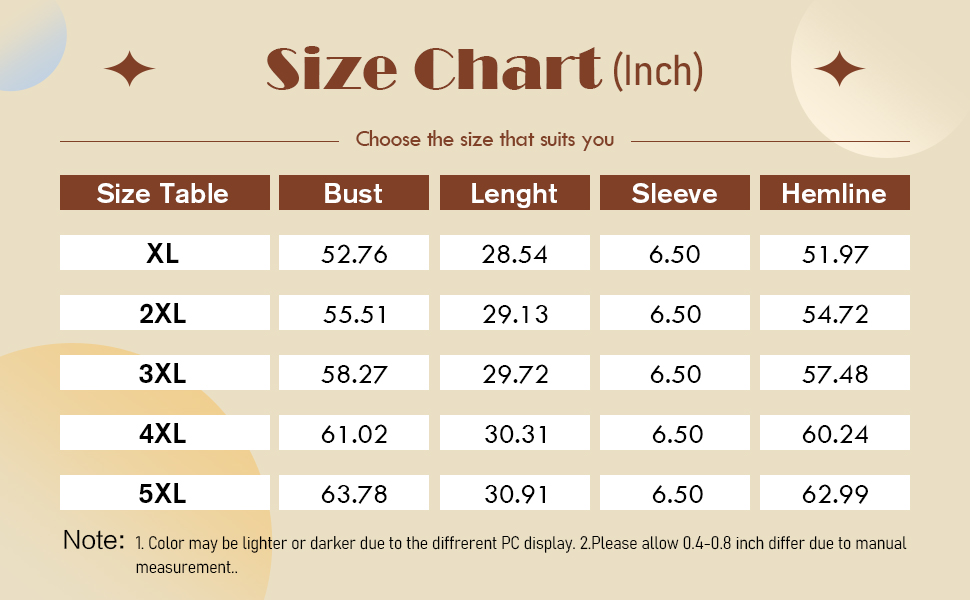Viewport: 970px width, 600px height.
Task: Click the 63.78 bust value cell
Action: pos(353,493)
